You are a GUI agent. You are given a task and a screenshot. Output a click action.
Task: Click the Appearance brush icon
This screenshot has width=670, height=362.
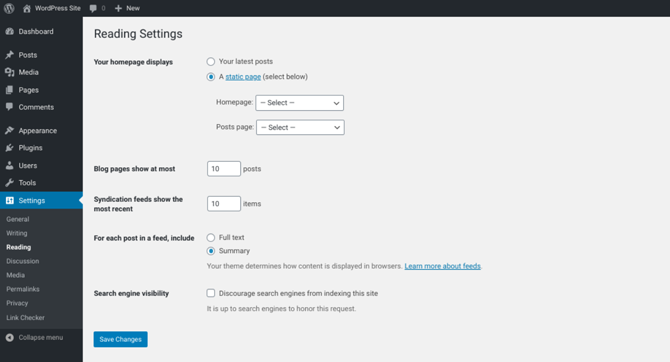point(9,130)
